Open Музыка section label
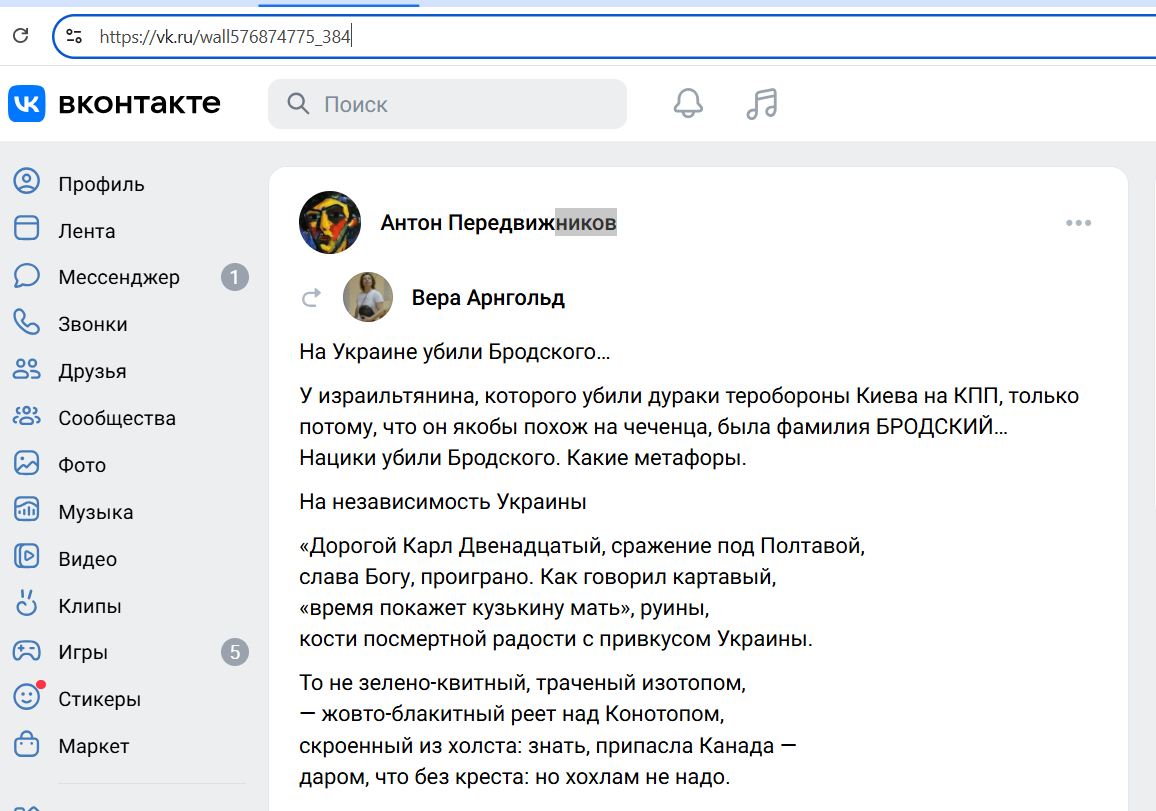Screen dimensions: 1156x811 point(96,512)
